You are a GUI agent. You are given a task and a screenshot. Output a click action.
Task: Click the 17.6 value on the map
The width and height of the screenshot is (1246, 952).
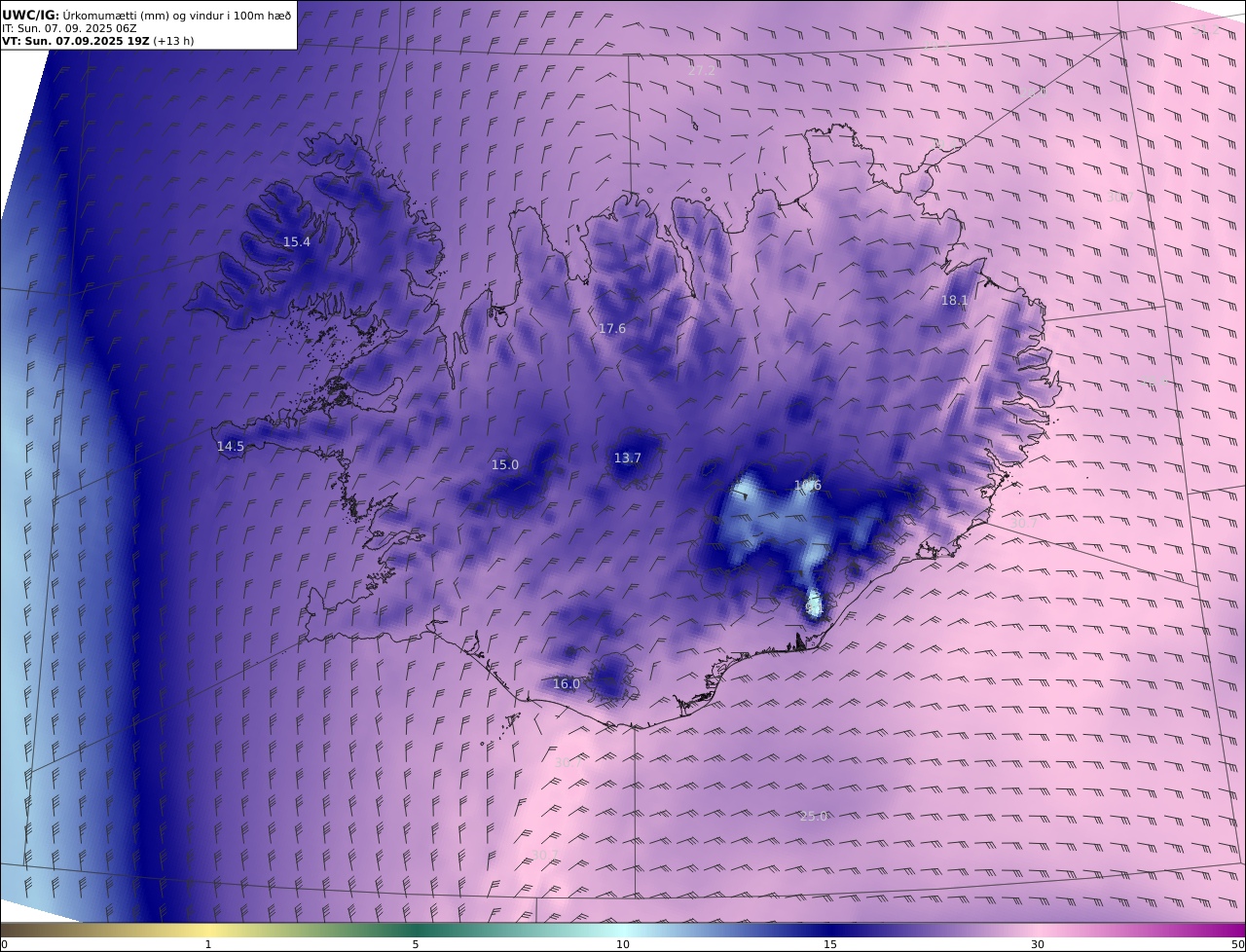point(612,328)
